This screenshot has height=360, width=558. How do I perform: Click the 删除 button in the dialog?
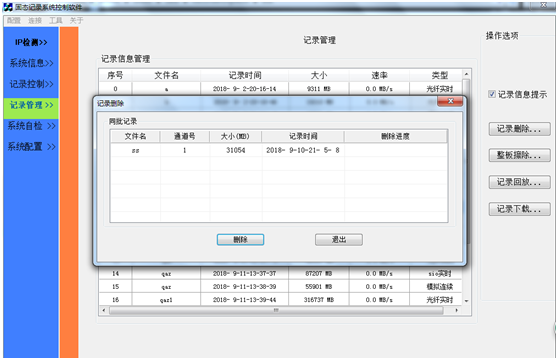coord(240,240)
